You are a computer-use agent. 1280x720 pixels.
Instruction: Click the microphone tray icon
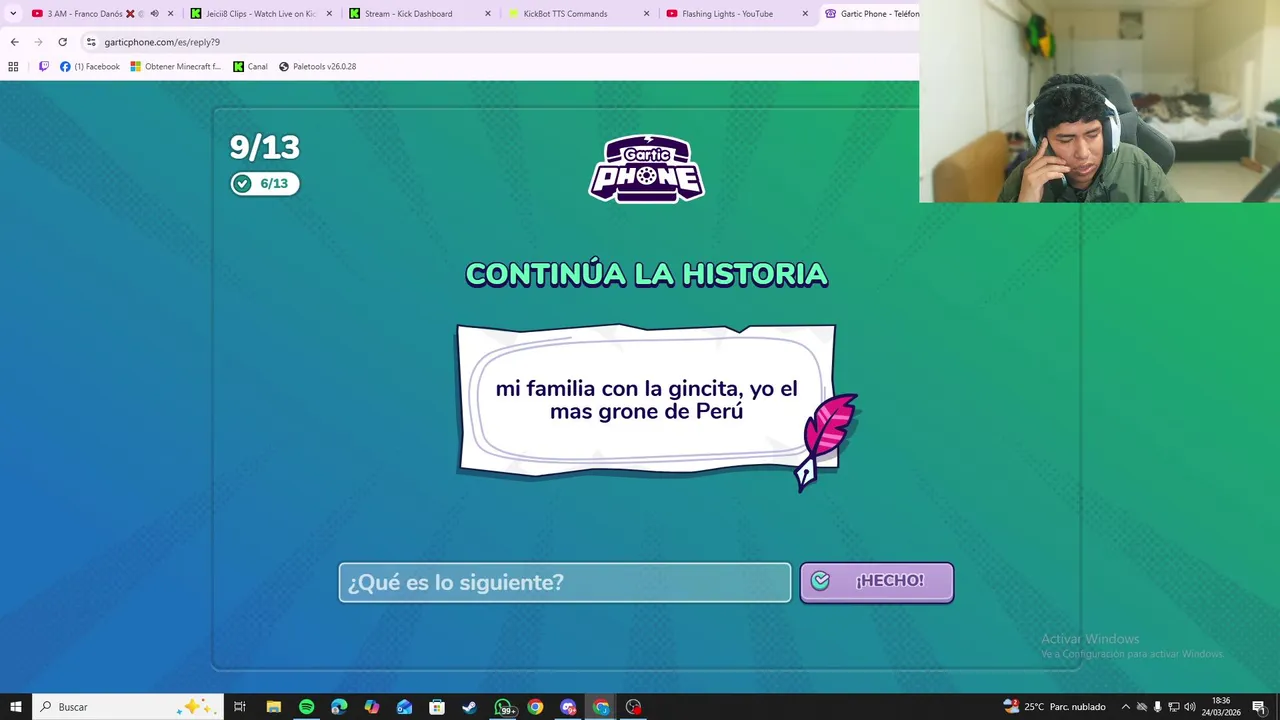click(1158, 707)
